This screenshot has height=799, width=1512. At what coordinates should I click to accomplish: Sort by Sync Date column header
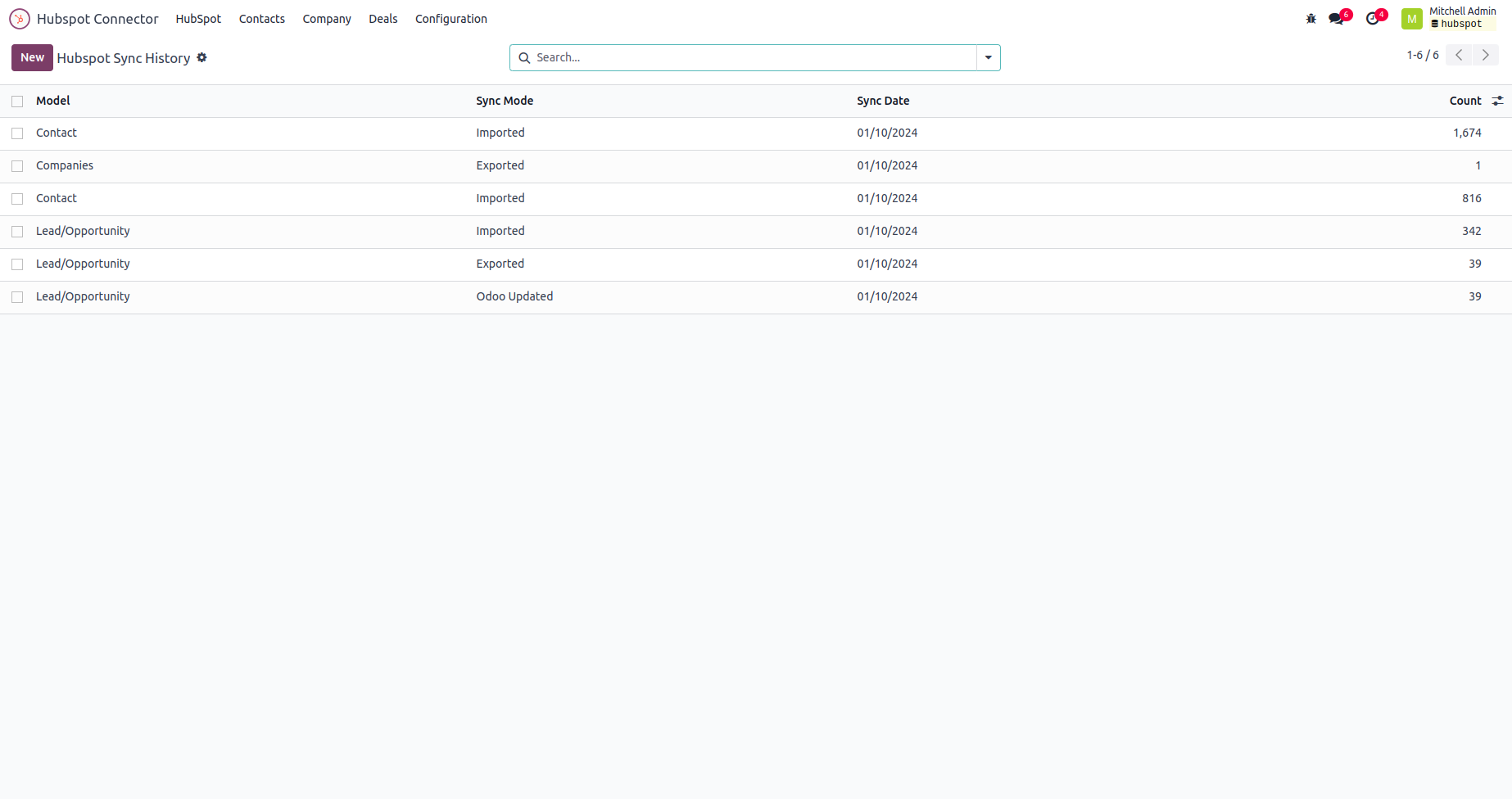[x=883, y=101]
